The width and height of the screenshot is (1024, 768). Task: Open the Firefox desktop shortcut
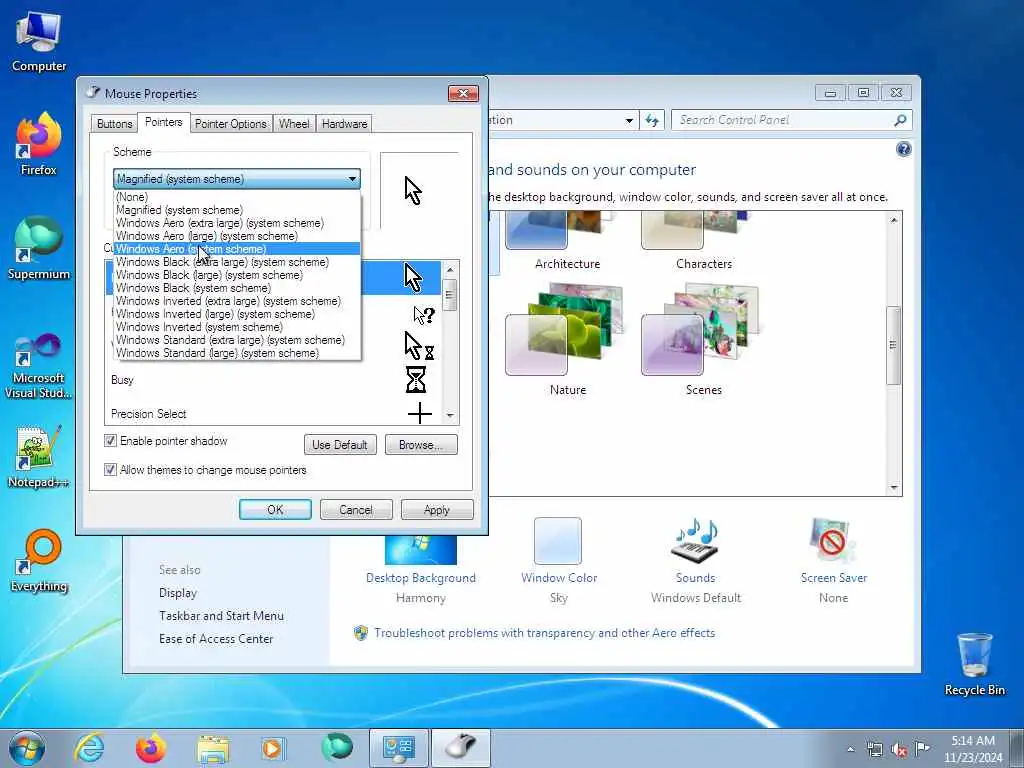tap(39, 144)
